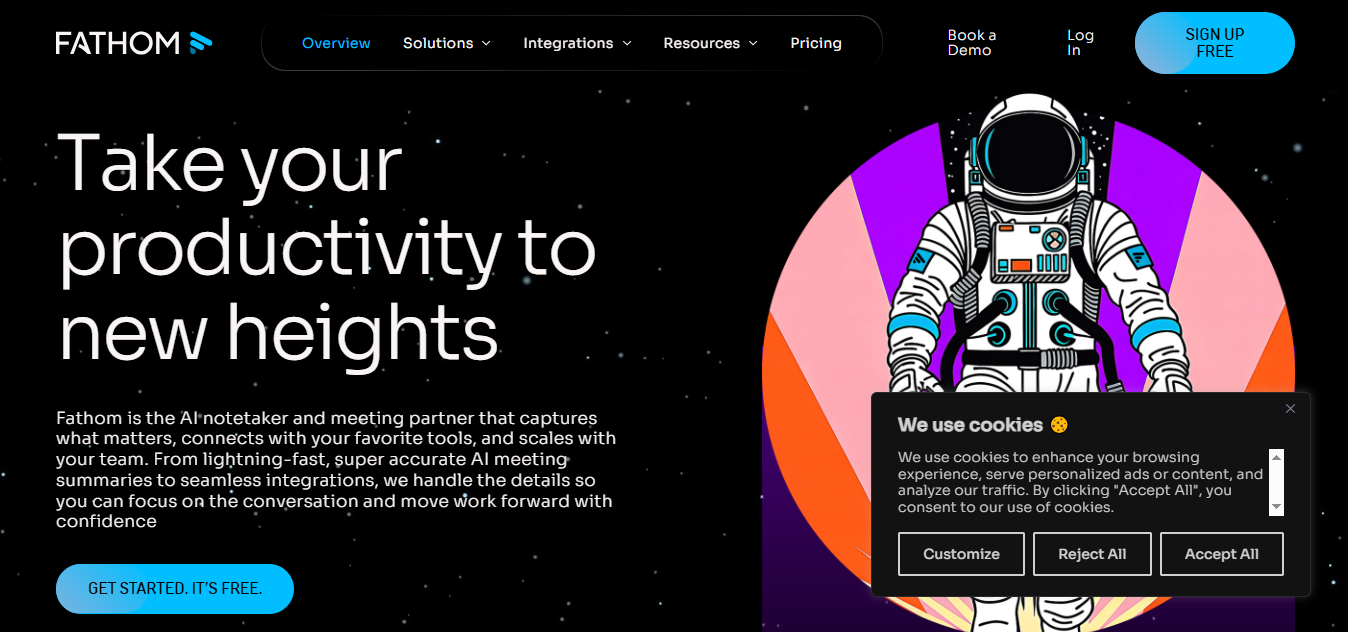This screenshot has width=1348, height=632.
Task: Expand the Resources dropdown chevron
Action: (753, 43)
